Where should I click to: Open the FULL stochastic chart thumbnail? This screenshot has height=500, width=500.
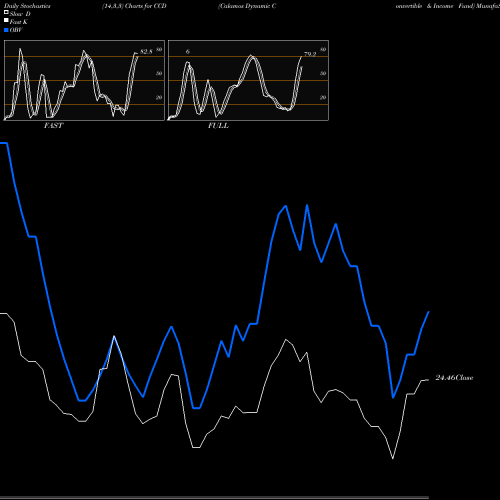point(248,80)
